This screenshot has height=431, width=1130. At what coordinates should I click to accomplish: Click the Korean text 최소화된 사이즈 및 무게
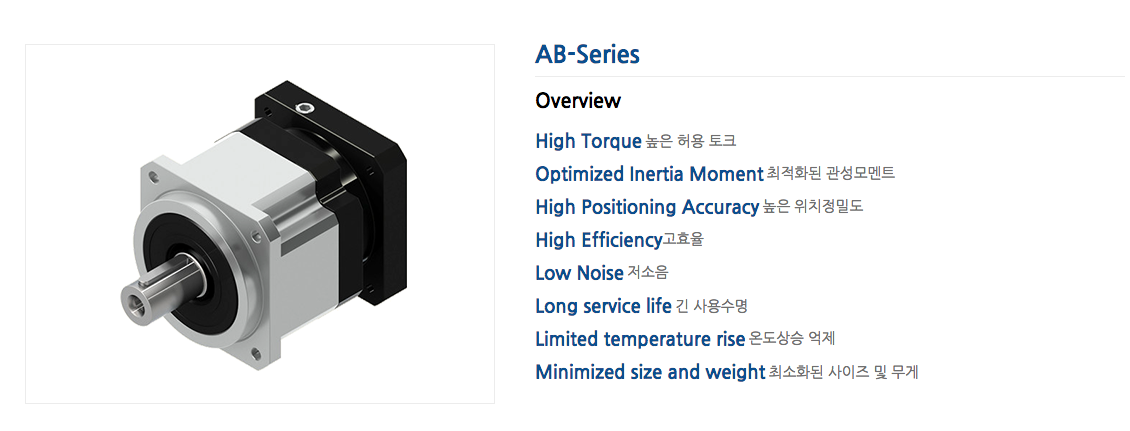843,373
